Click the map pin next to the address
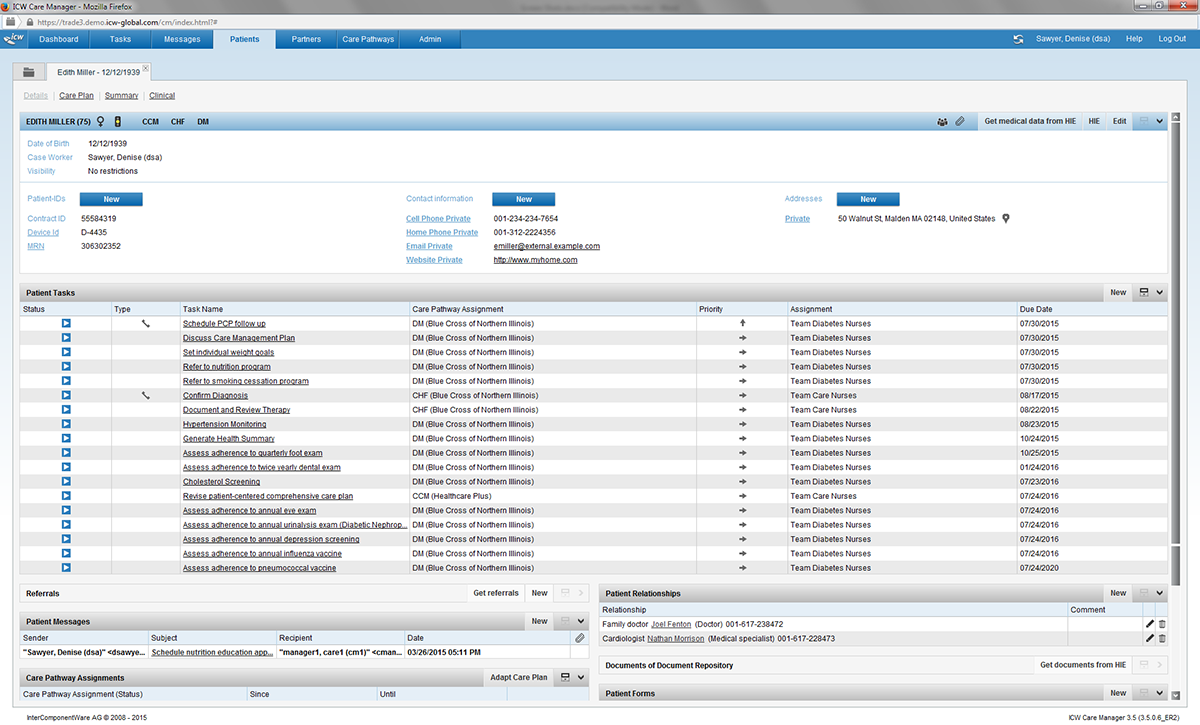This screenshot has height=725, width=1200. tap(1006, 218)
